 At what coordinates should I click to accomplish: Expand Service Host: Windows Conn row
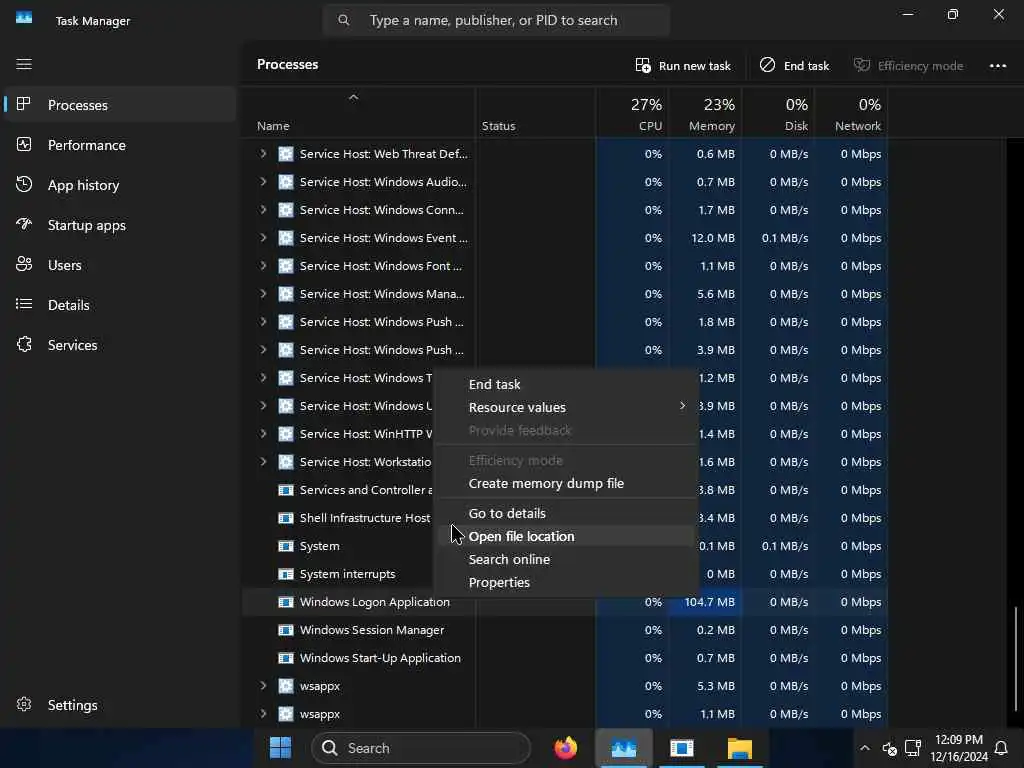pos(263,210)
